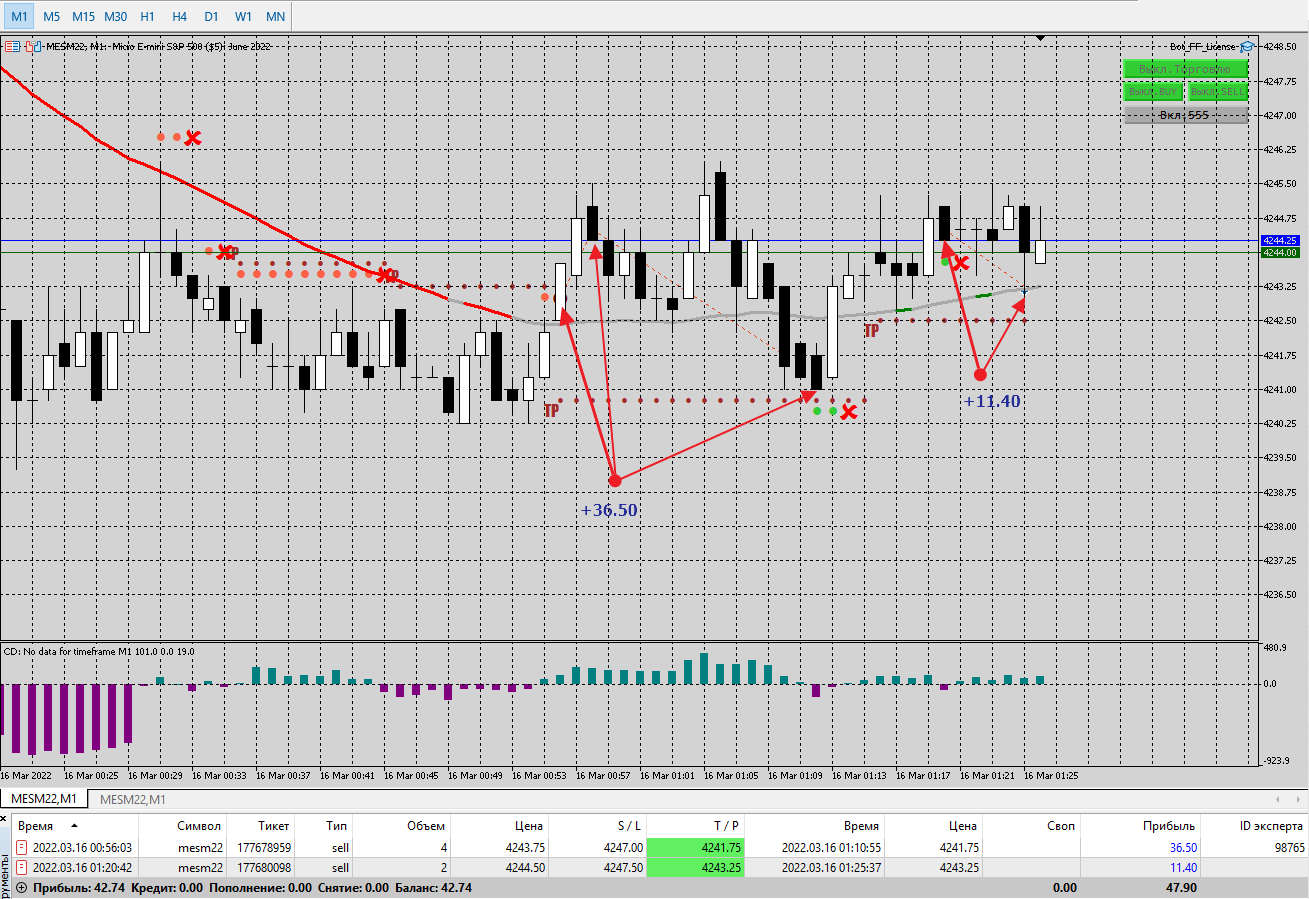Image resolution: width=1309 pixels, height=899 pixels.
Task: Click the chart shift triangle marker
Action: click(x=1041, y=38)
